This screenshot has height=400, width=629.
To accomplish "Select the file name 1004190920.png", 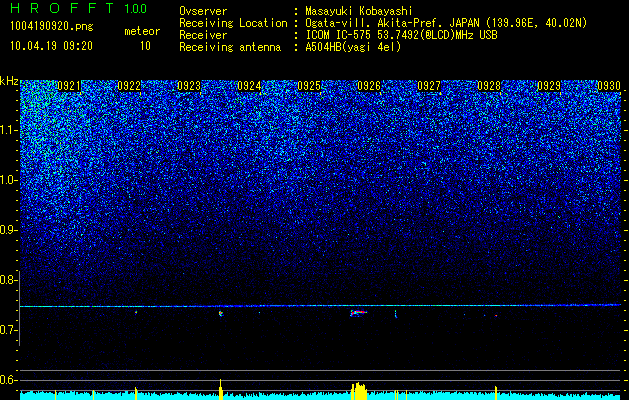I will 52,27.
